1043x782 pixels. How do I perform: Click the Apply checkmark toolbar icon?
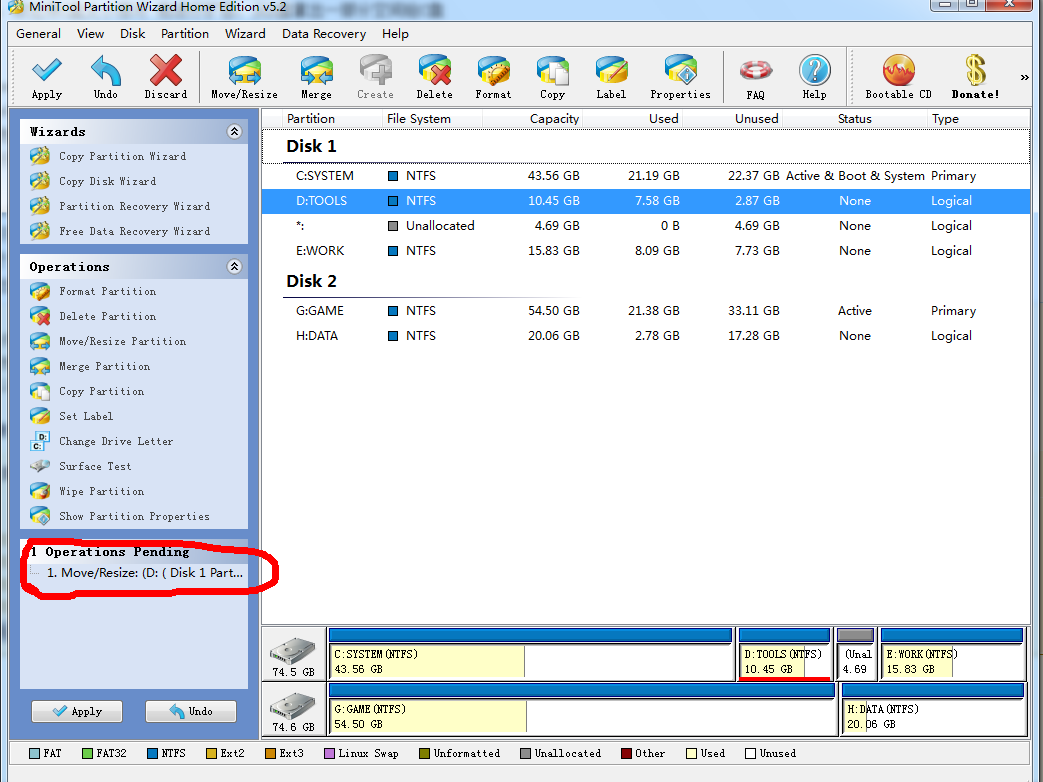(47, 76)
